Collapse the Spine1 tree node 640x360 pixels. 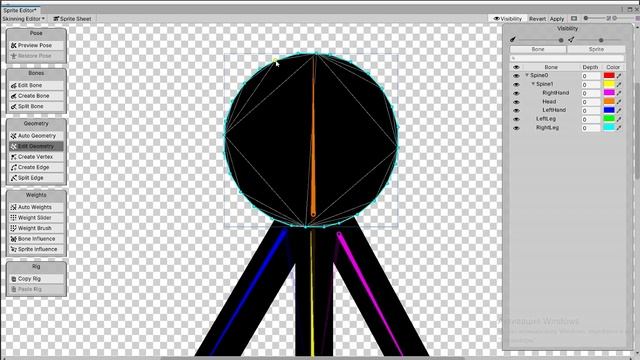533,84
